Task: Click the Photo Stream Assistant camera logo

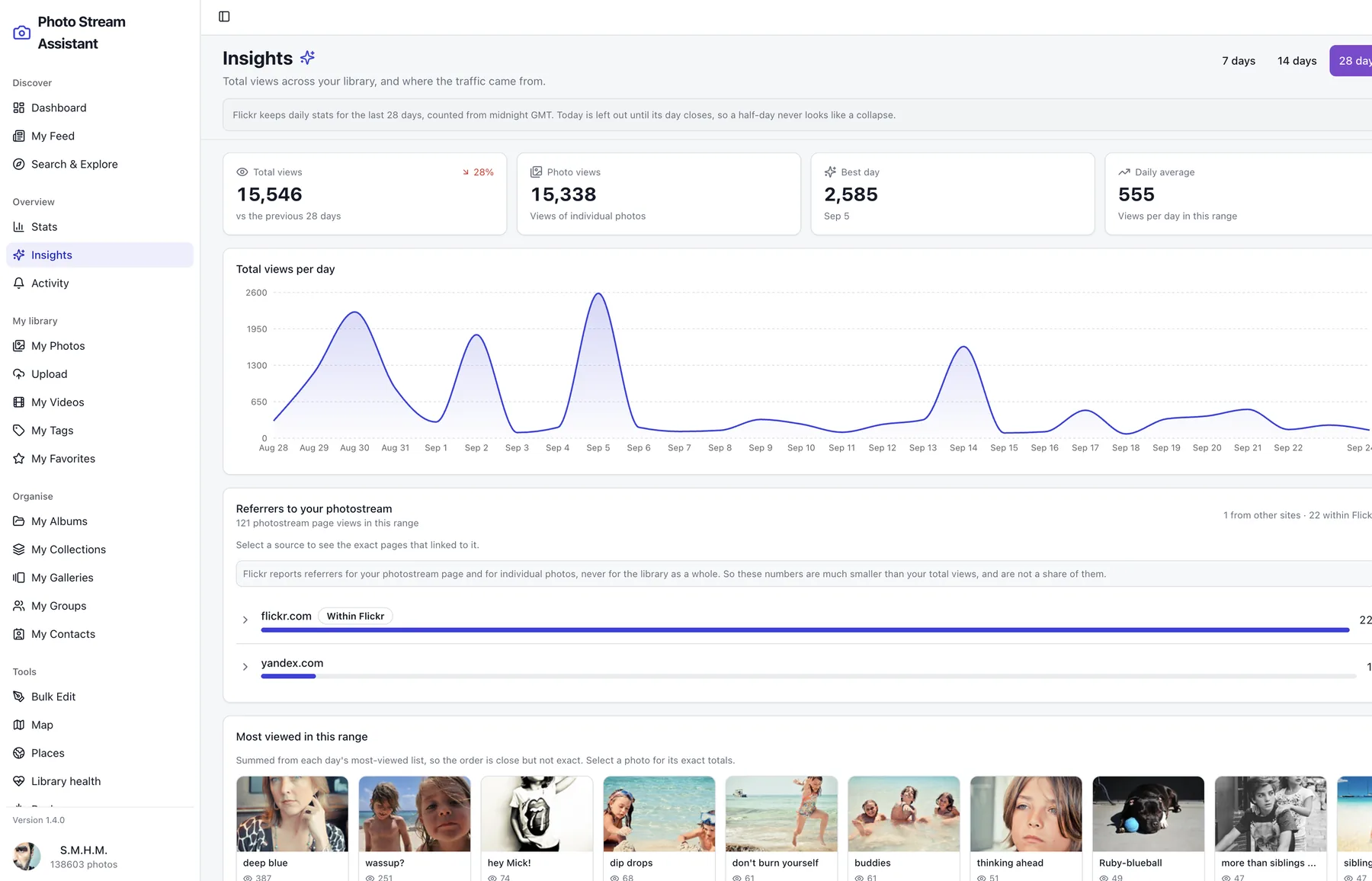Action: [22, 33]
